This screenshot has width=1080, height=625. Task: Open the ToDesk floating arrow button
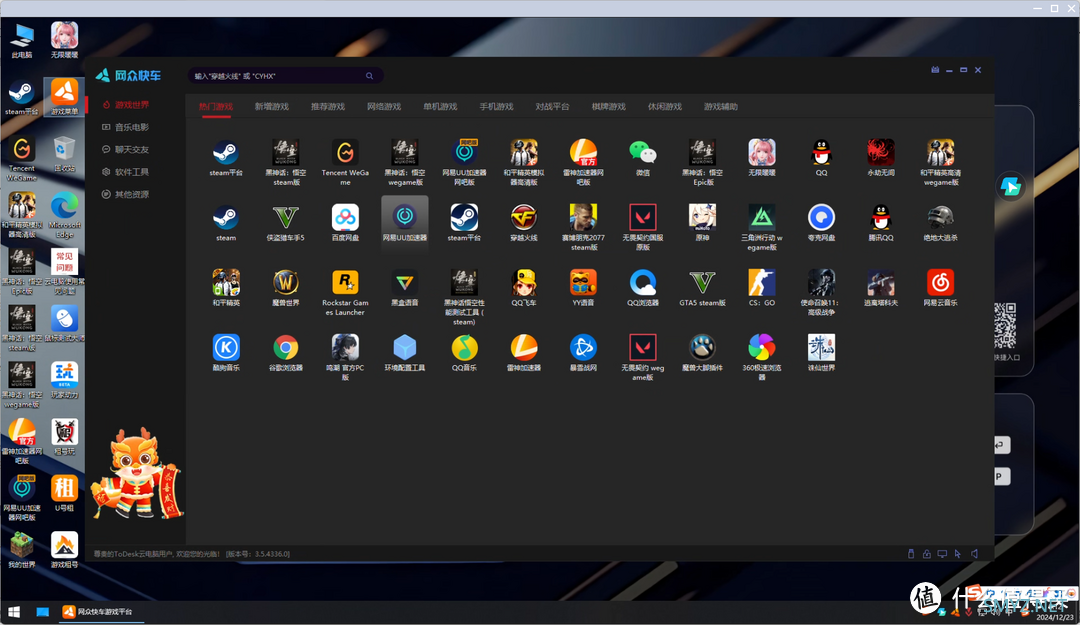click(1010, 187)
